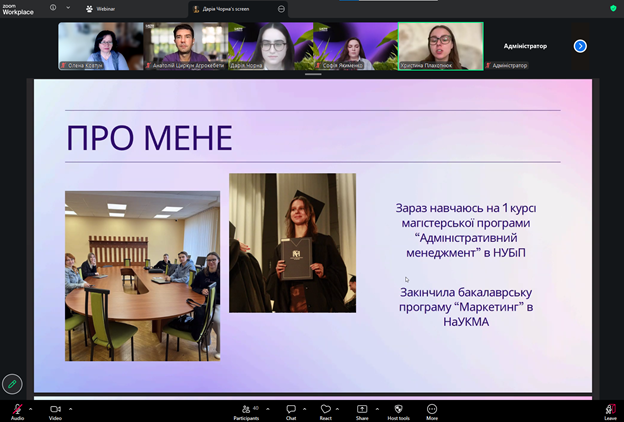The width and height of the screenshot is (624, 422).
Task: Show next participants with blue arrow
Action: coord(580,46)
